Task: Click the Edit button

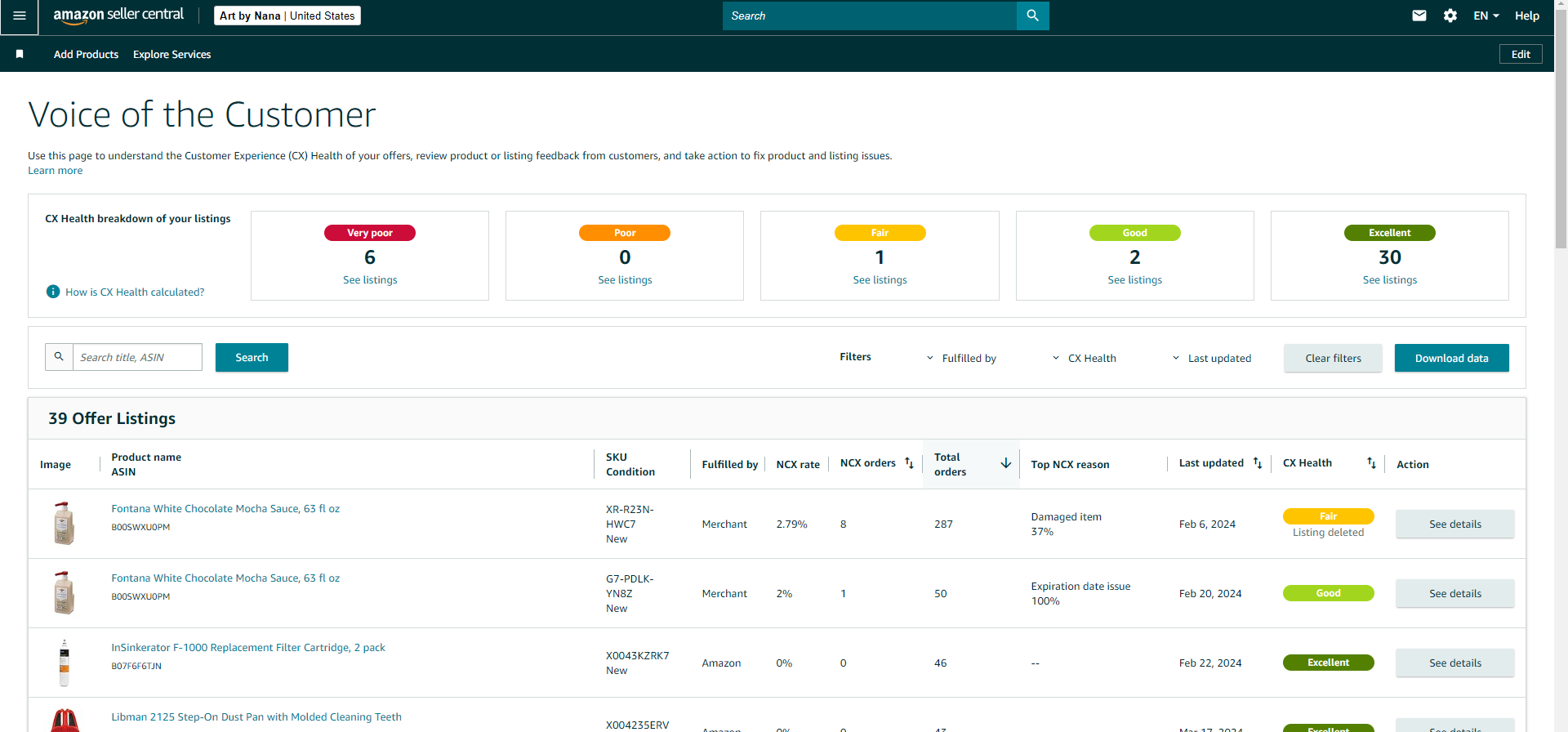Action: click(1521, 54)
